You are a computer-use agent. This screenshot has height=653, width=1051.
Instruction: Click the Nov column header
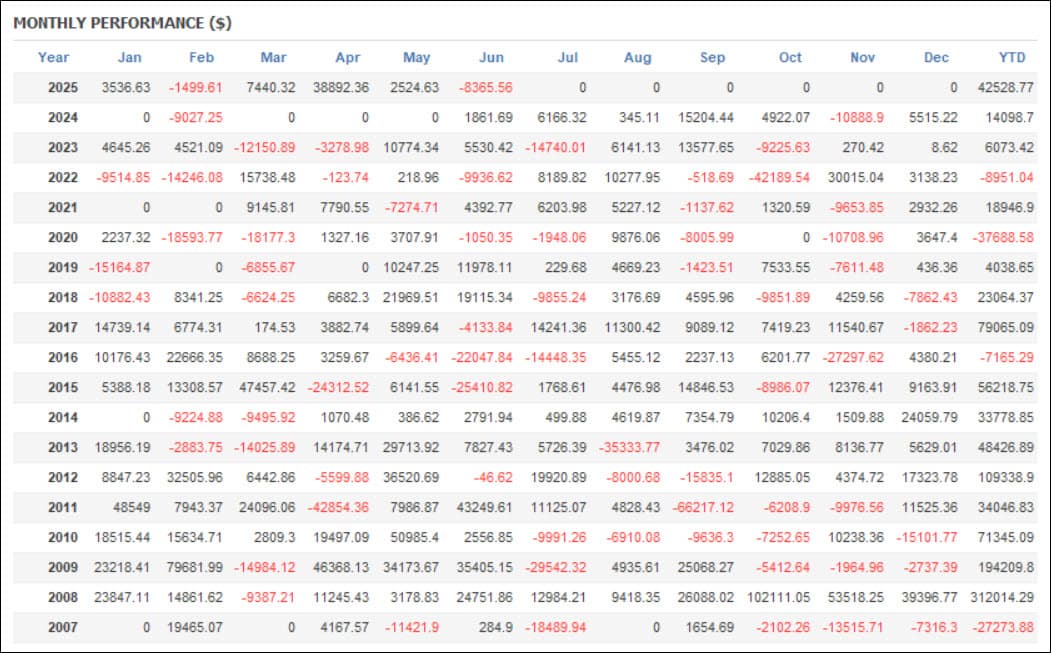pyautogui.click(x=863, y=58)
